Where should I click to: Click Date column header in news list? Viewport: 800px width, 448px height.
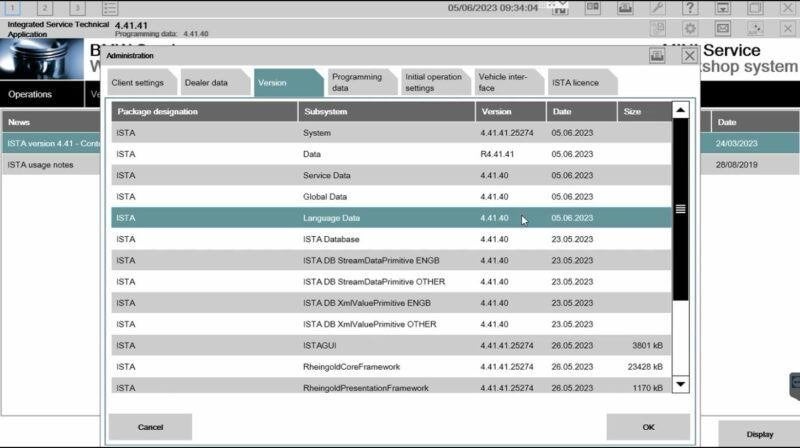tap(755, 122)
